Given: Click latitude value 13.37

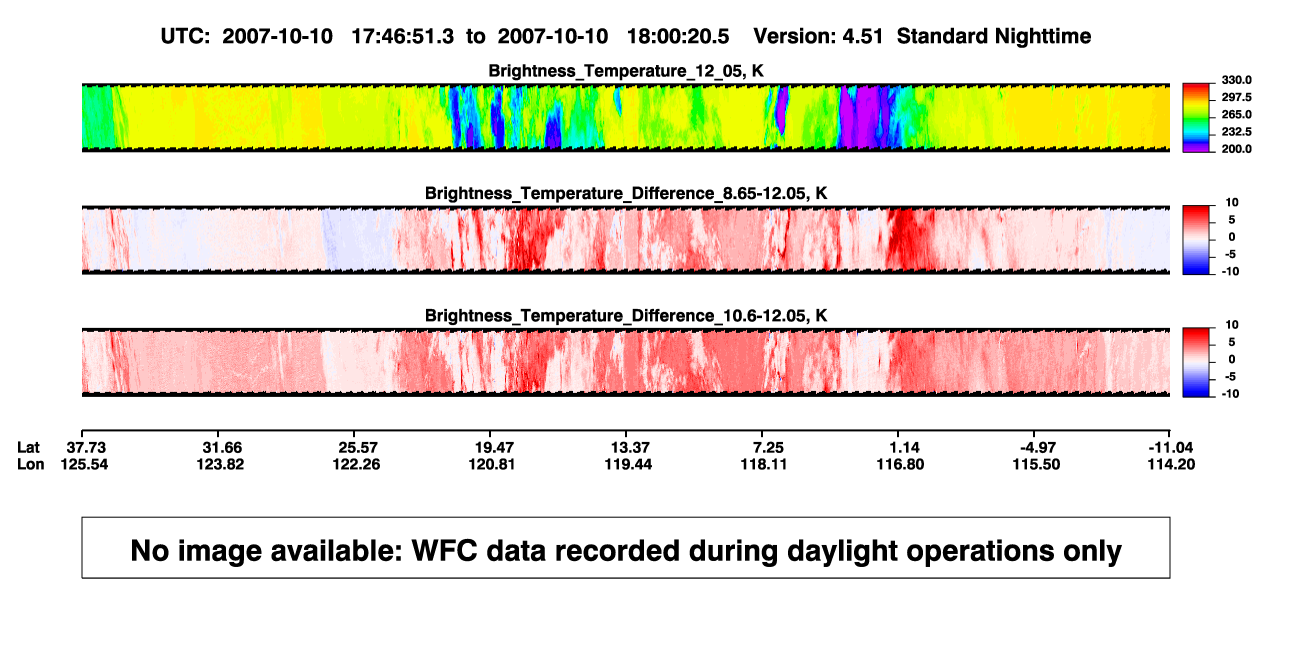Looking at the screenshot, I should 631,446.
